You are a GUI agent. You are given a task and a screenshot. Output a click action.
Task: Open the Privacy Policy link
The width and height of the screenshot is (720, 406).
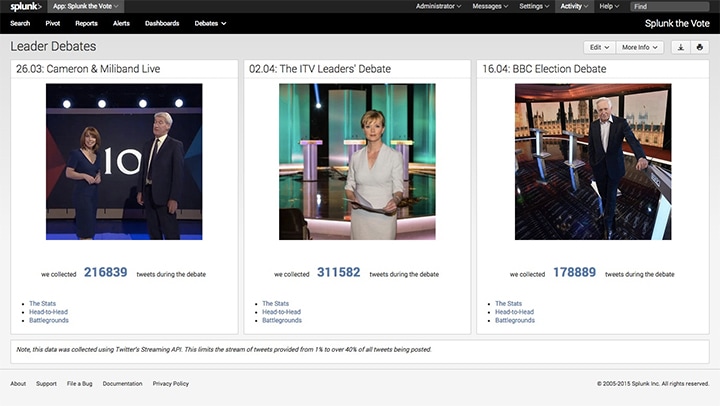(x=171, y=383)
